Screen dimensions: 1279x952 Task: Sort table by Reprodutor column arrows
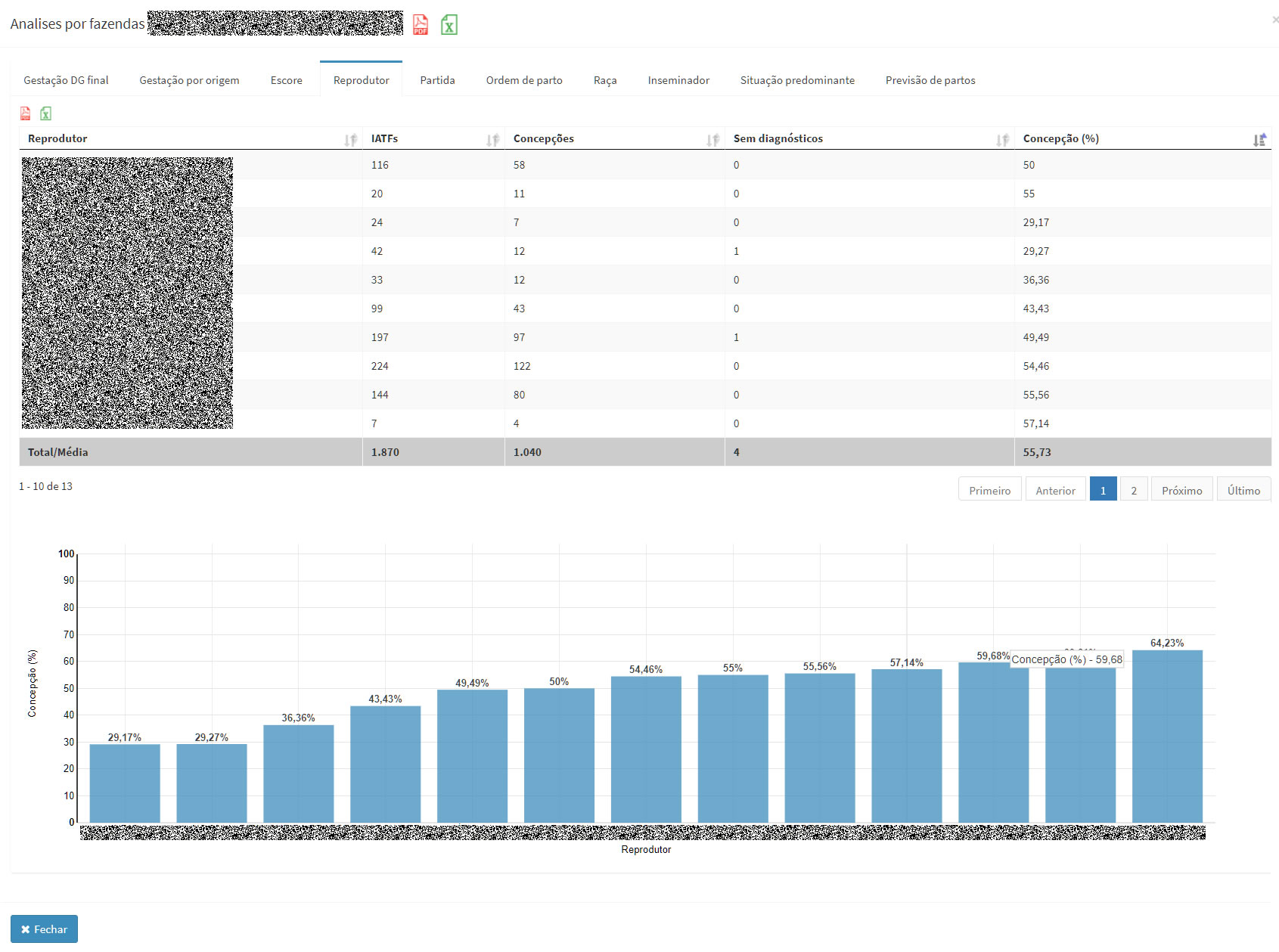[x=350, y=140]
